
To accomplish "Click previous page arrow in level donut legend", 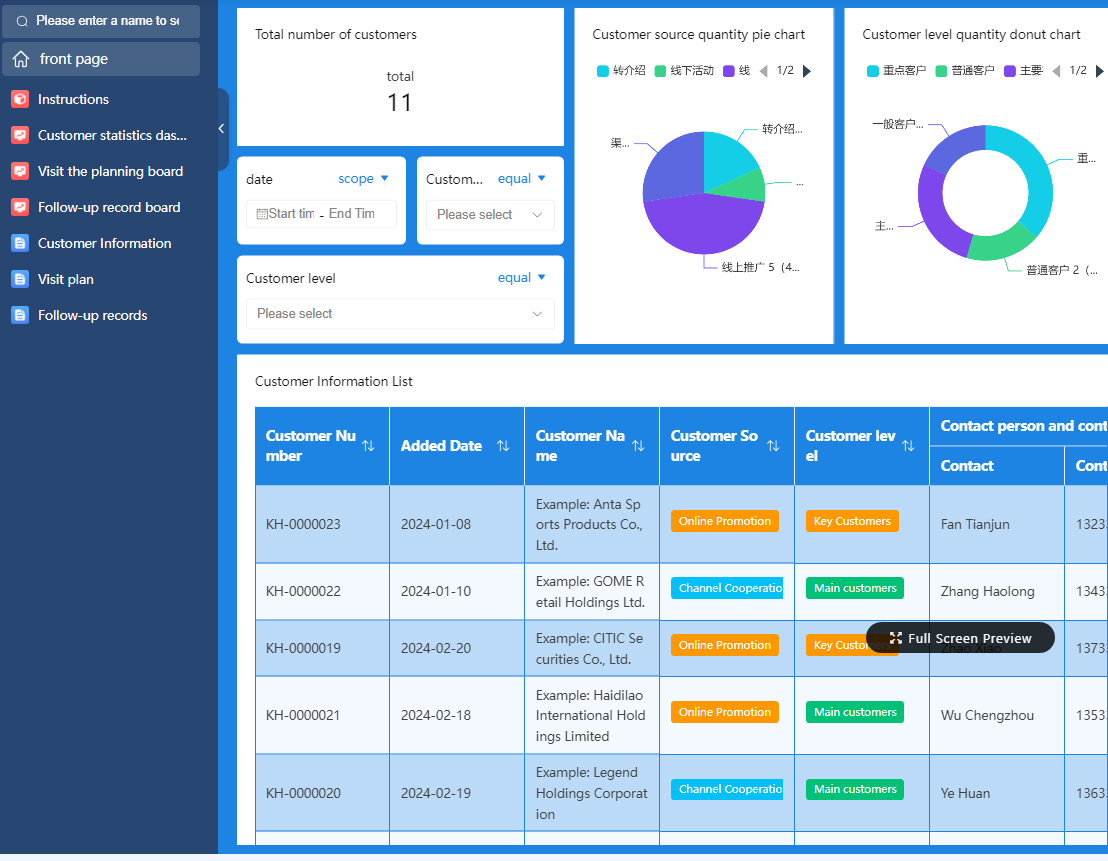I will (x=1056, y=71).
